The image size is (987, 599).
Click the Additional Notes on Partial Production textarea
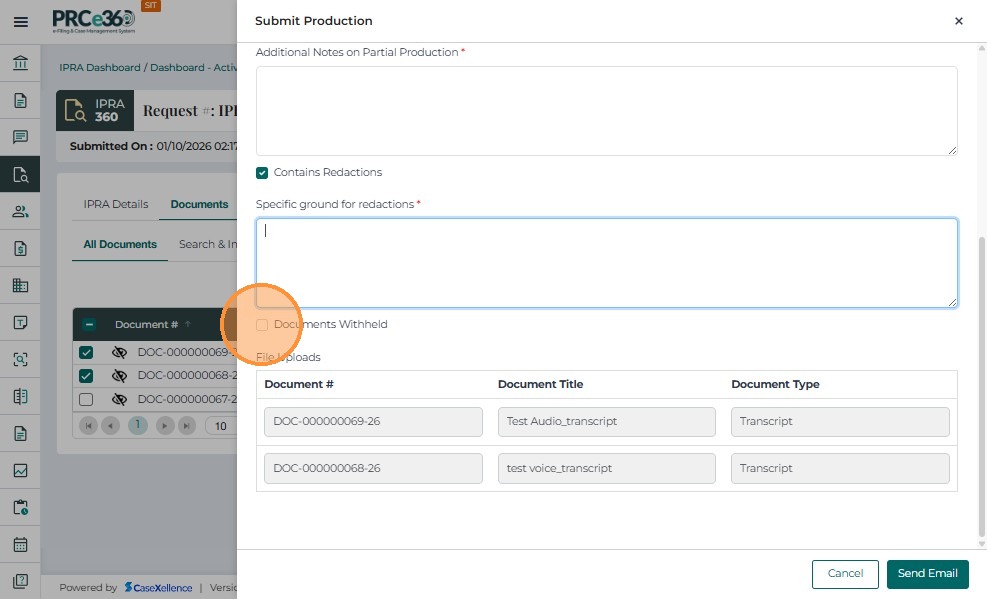(606, 111)
